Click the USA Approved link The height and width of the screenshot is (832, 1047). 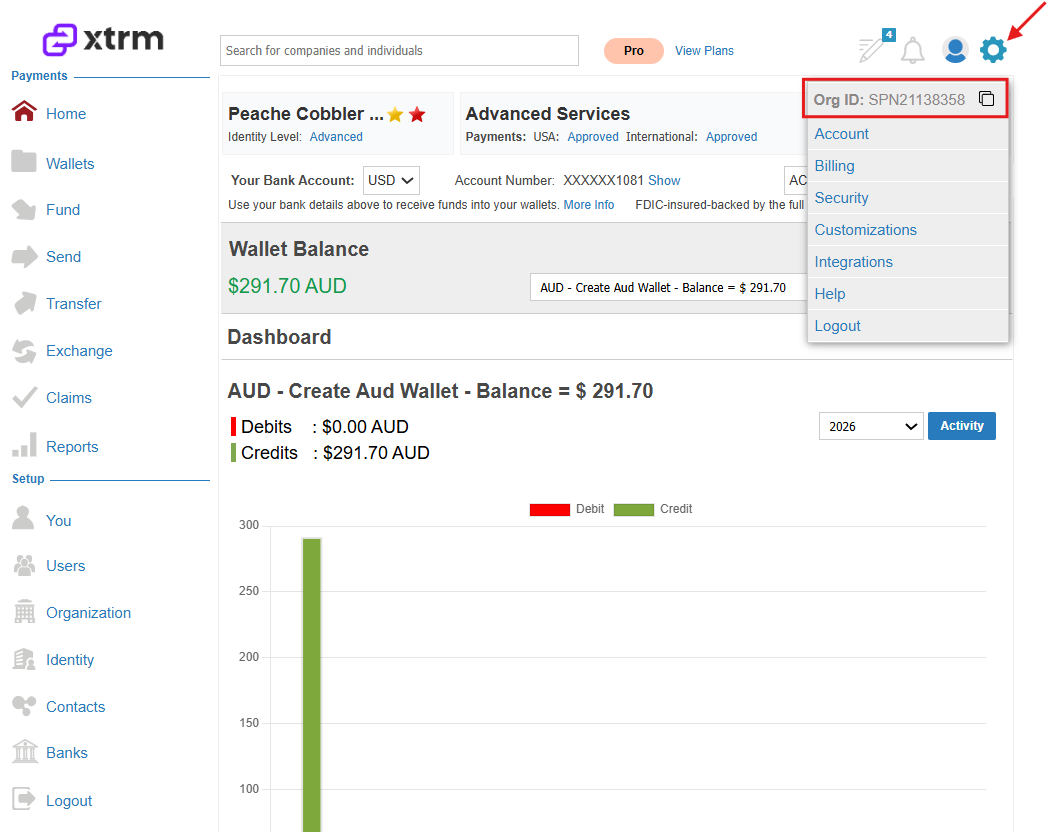593,137
